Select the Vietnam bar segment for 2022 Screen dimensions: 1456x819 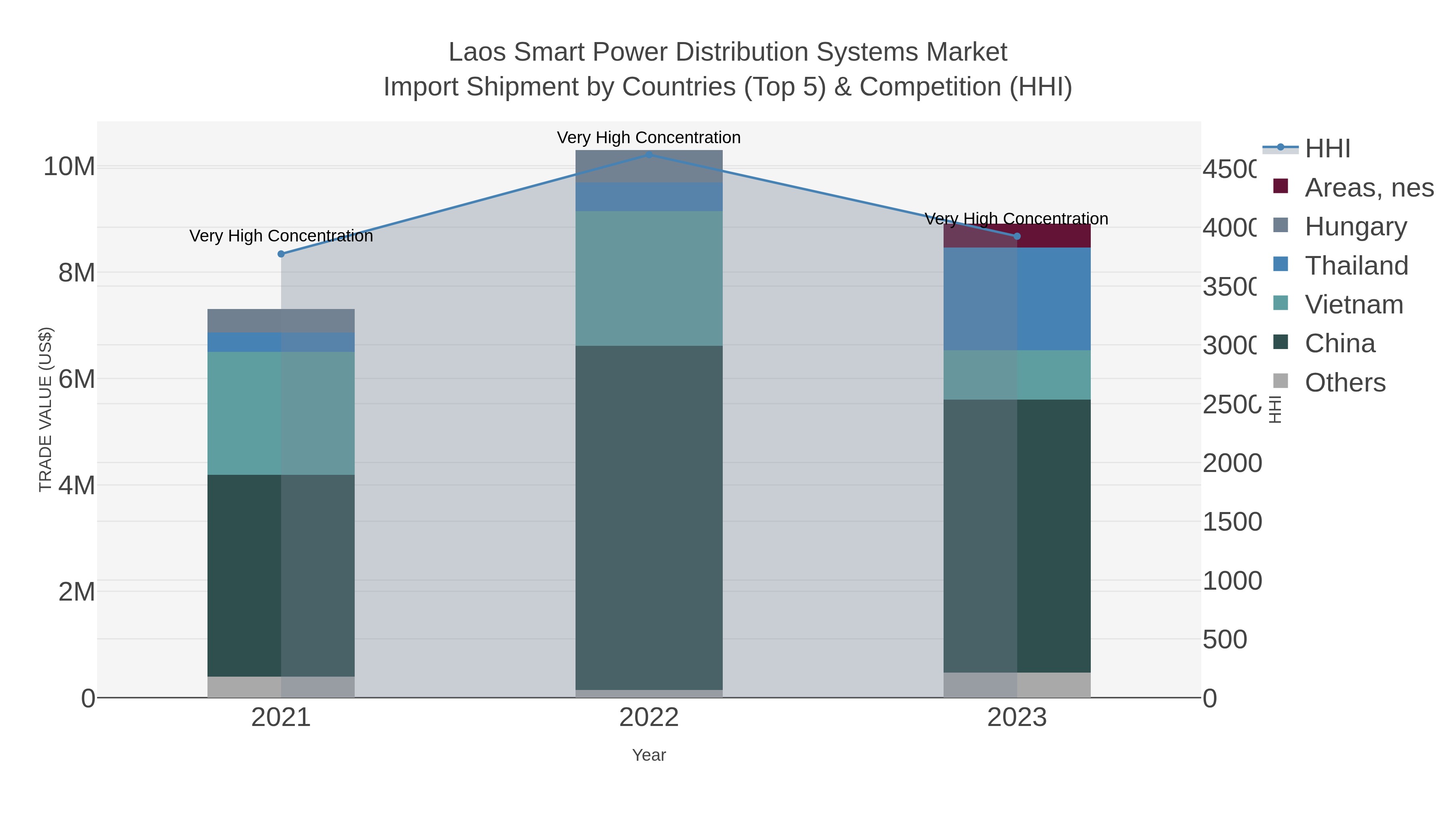tap(649, 279)
